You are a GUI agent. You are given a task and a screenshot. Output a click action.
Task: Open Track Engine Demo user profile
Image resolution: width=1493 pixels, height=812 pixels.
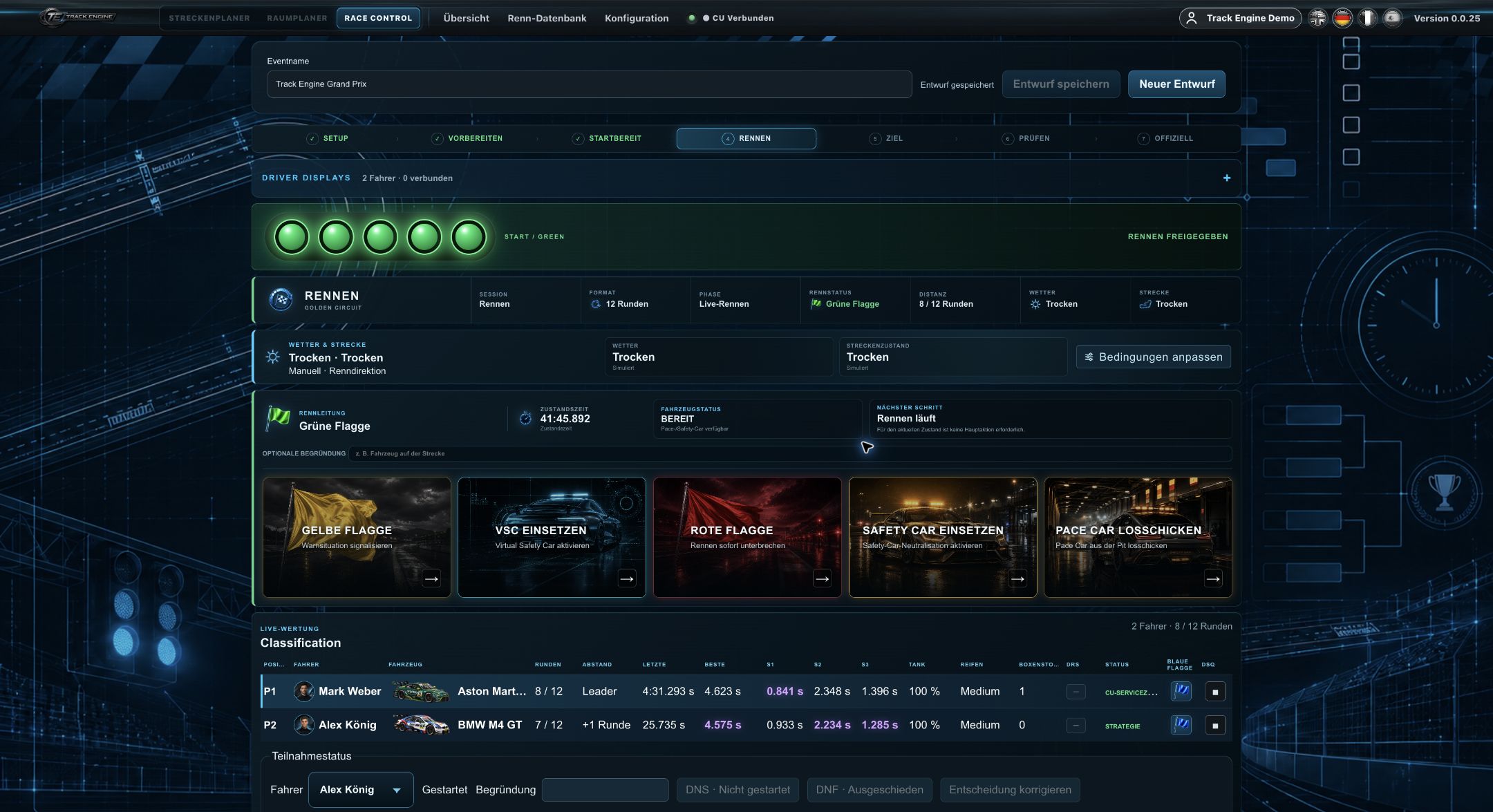[x=1240, y=18]
